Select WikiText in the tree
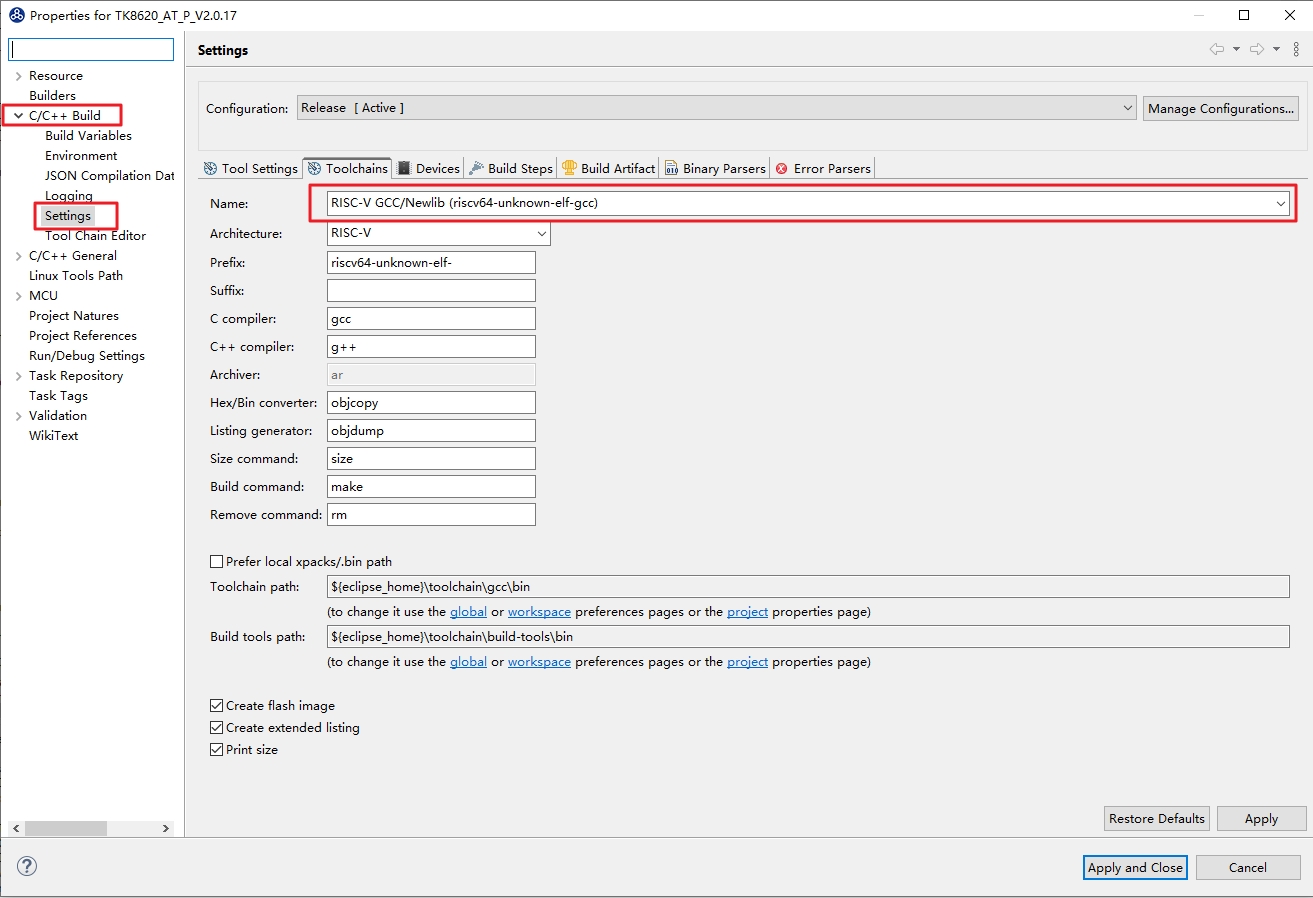The height and width of the screenshot is (898, 1313). click(53, 436)
